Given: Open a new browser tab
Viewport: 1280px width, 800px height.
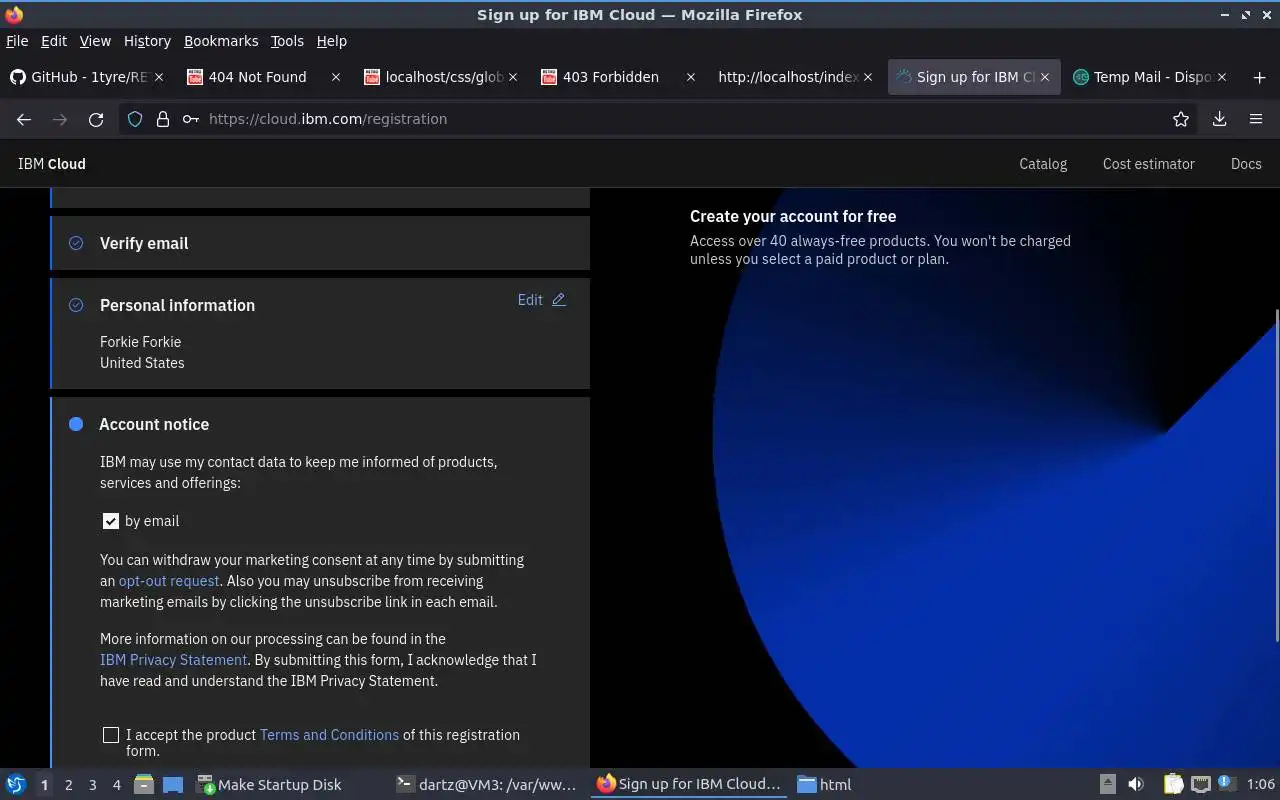Looking at the screenshot, I should tap(1259, 77).
